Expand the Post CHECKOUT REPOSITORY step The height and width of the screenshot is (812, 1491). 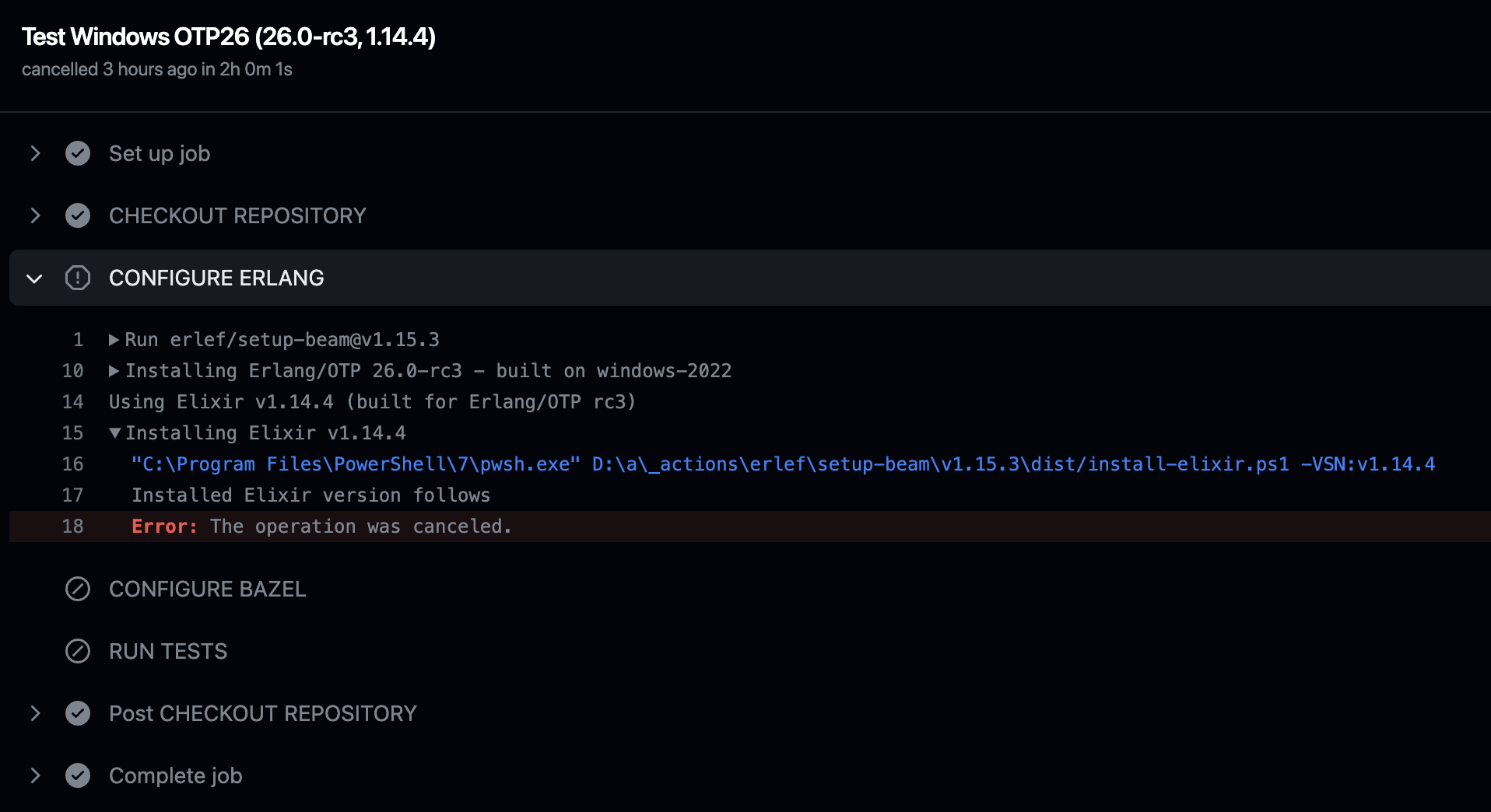34,713
